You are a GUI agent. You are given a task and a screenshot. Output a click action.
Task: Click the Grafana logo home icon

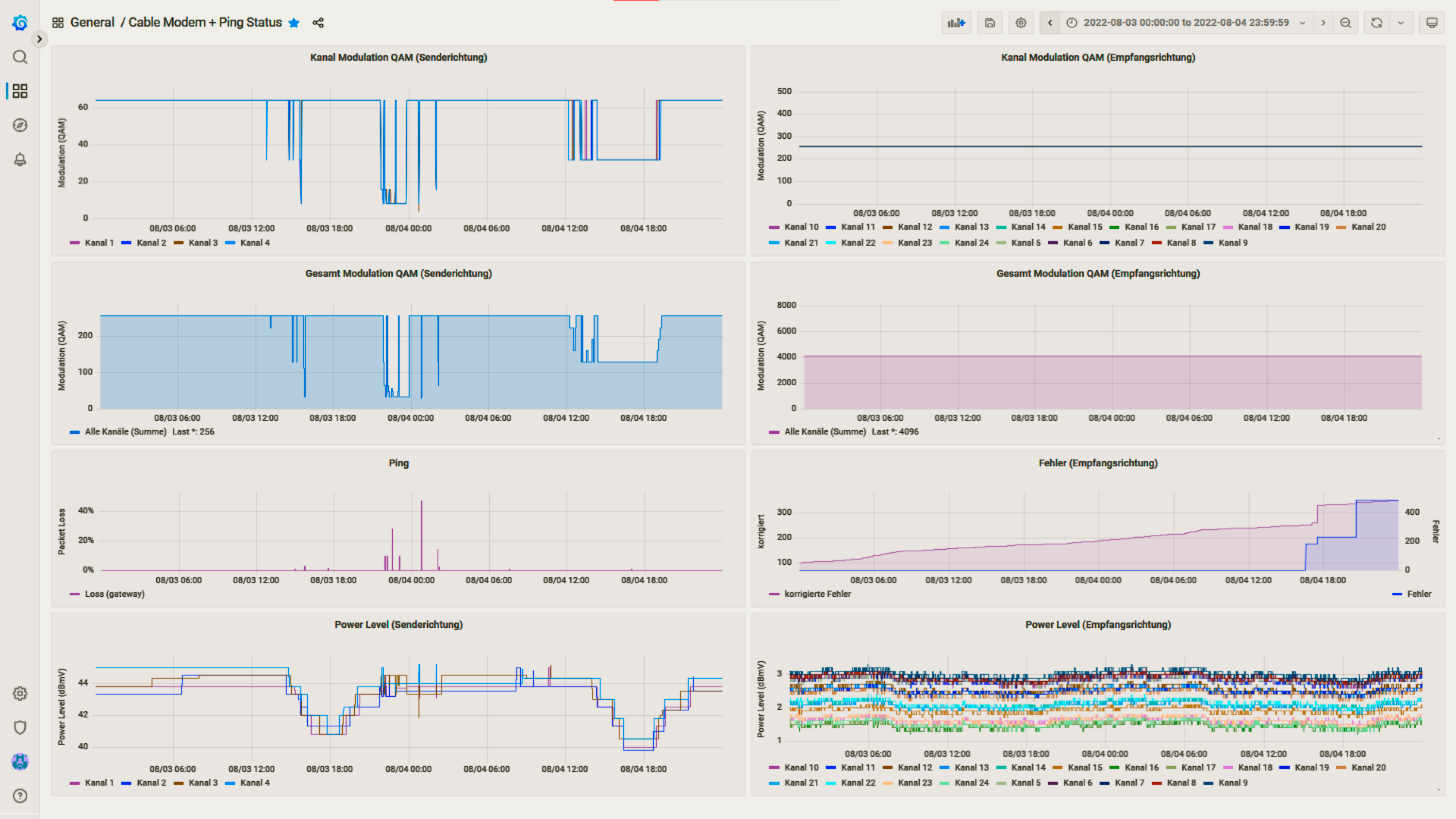pyautogui.click(x=20, y=23)
